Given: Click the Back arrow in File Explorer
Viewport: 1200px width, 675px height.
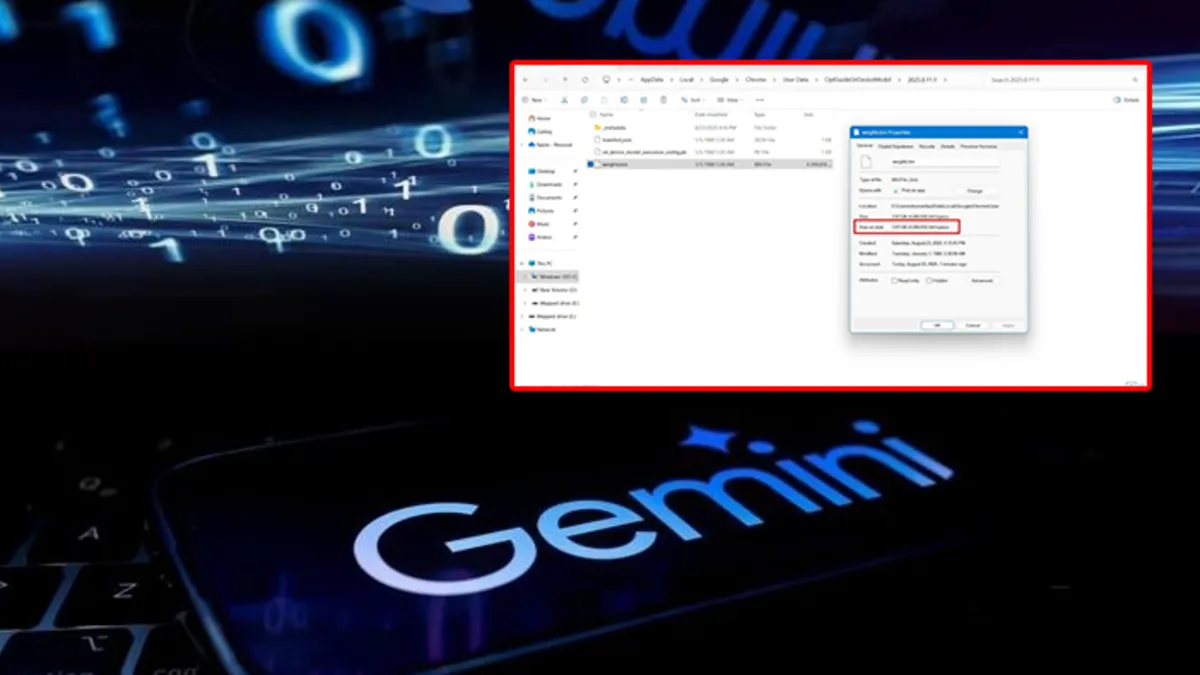Looking at the screenshot, I should (525, 80).
